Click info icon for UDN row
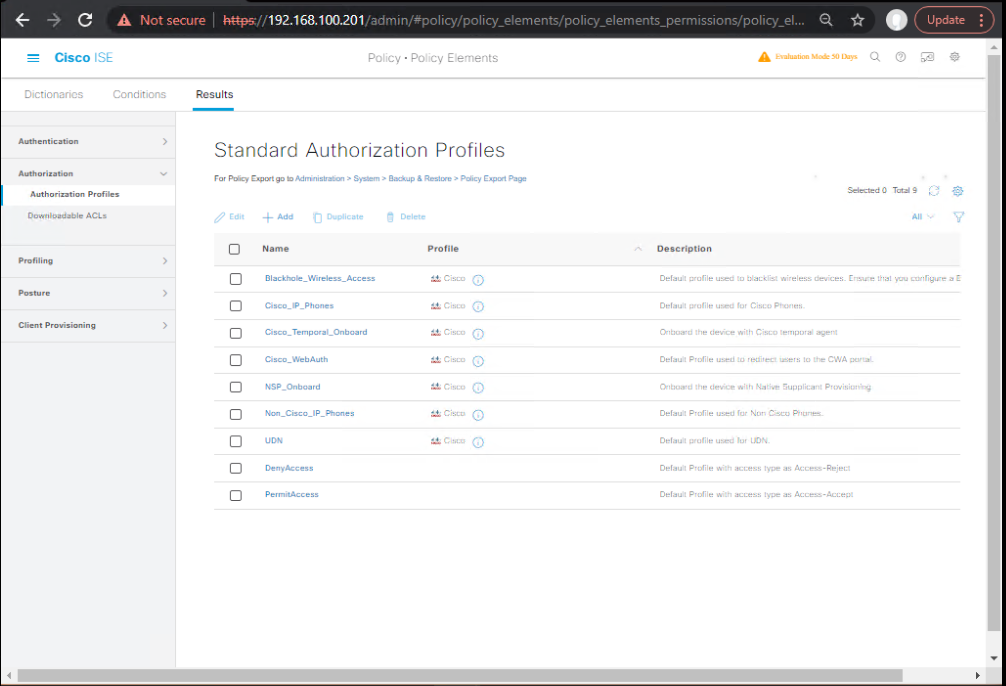 point(478,442)
